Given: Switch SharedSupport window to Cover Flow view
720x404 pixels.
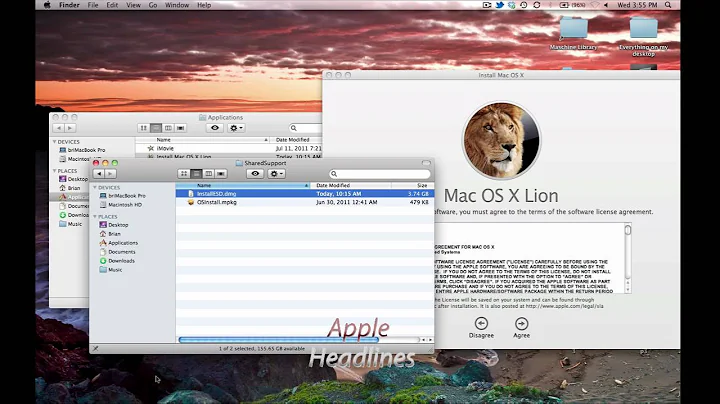Looking at the screenshot, I should [221, 174].
